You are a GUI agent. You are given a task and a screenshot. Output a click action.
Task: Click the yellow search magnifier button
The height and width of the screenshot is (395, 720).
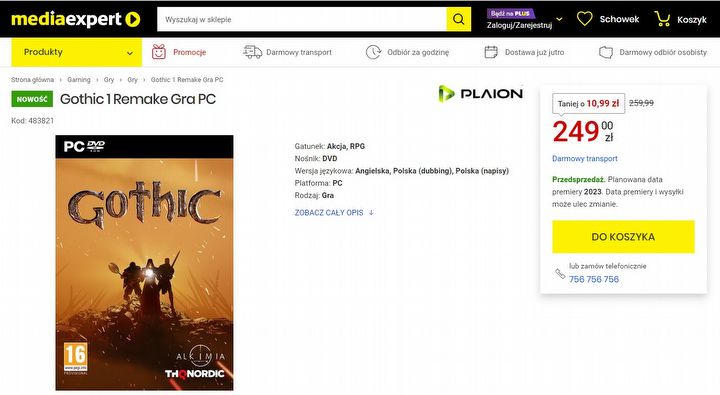(458, 19)
